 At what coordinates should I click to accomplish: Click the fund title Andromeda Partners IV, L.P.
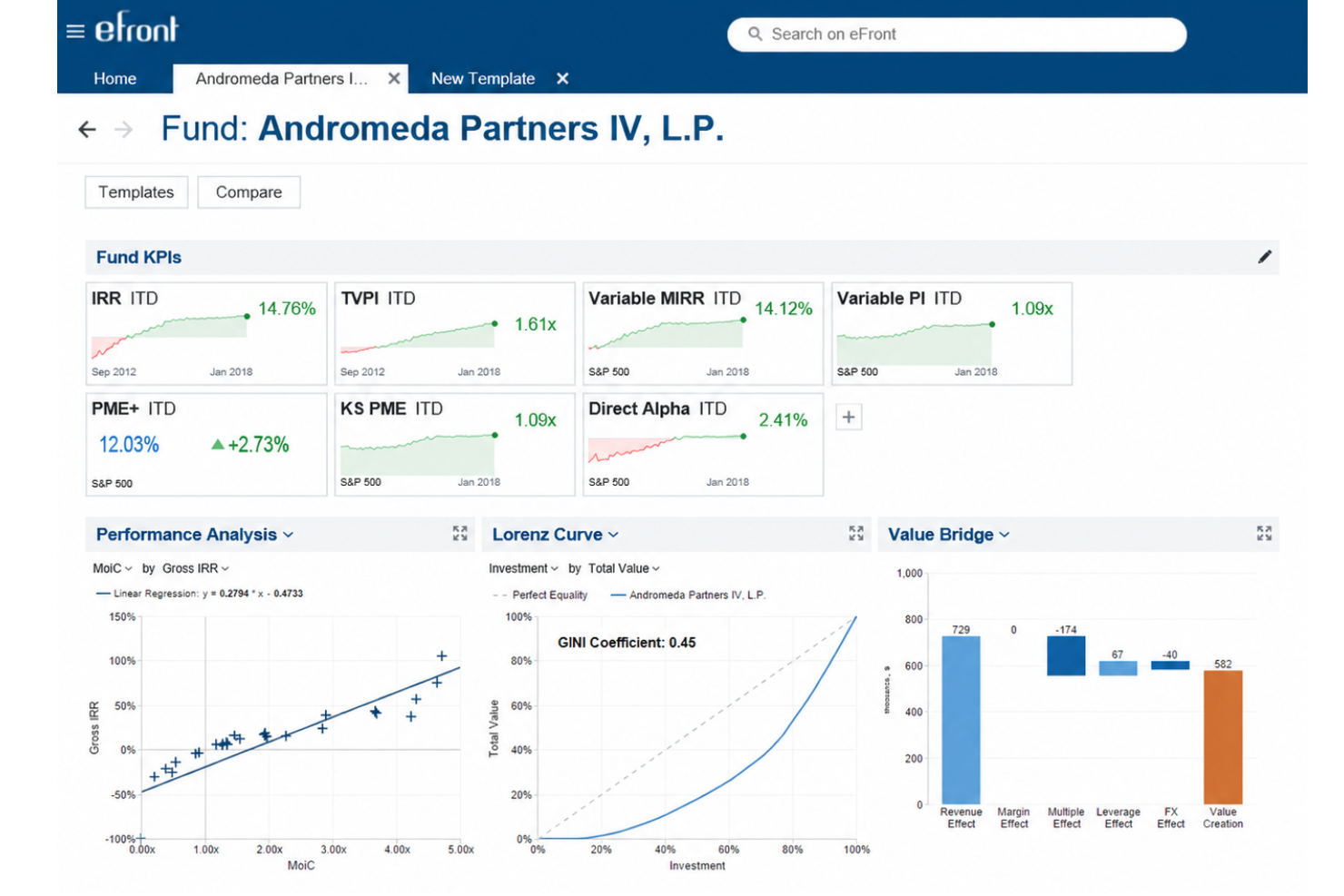pos(491,129)
